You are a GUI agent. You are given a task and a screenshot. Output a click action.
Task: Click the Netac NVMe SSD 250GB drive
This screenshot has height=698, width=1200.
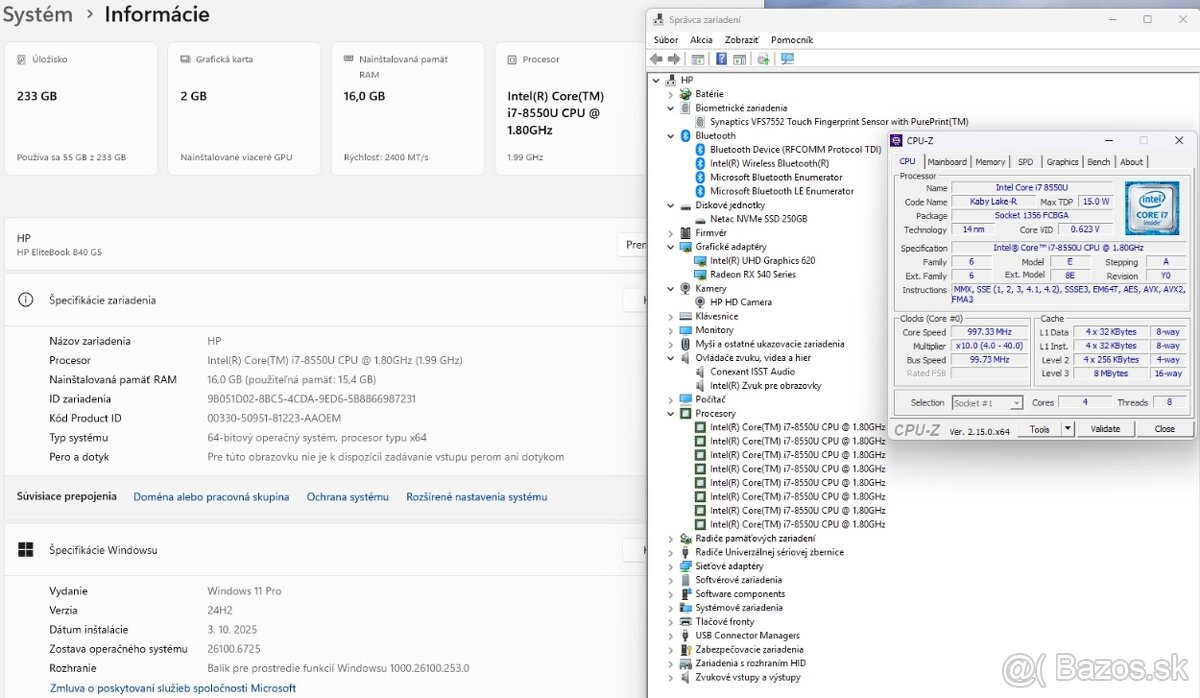(757, 219)
